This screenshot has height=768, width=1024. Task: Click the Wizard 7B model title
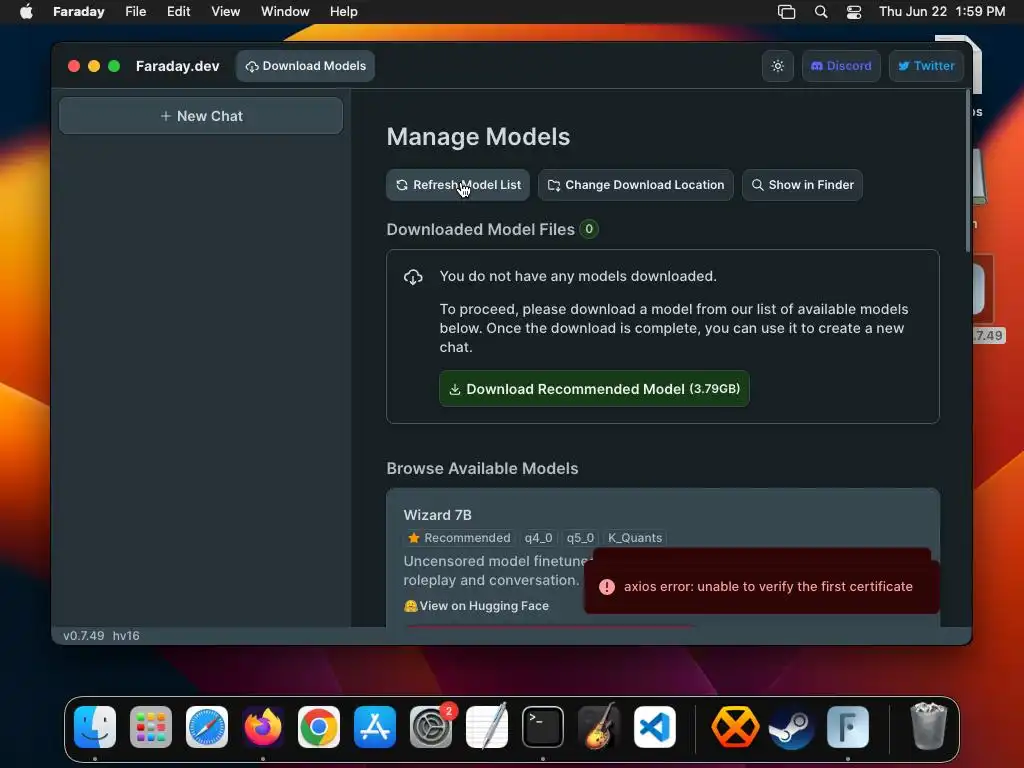click(438, 515)
